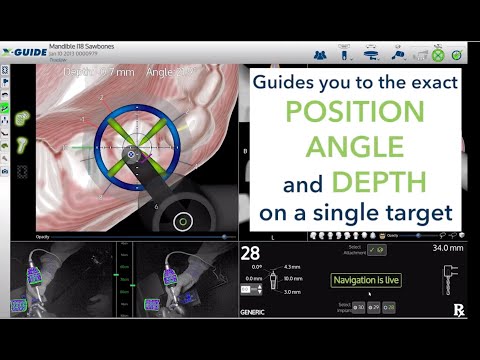This screenshot has width=480, height=360.
Task: Click the Angle readout text
Action: [172, 72]
